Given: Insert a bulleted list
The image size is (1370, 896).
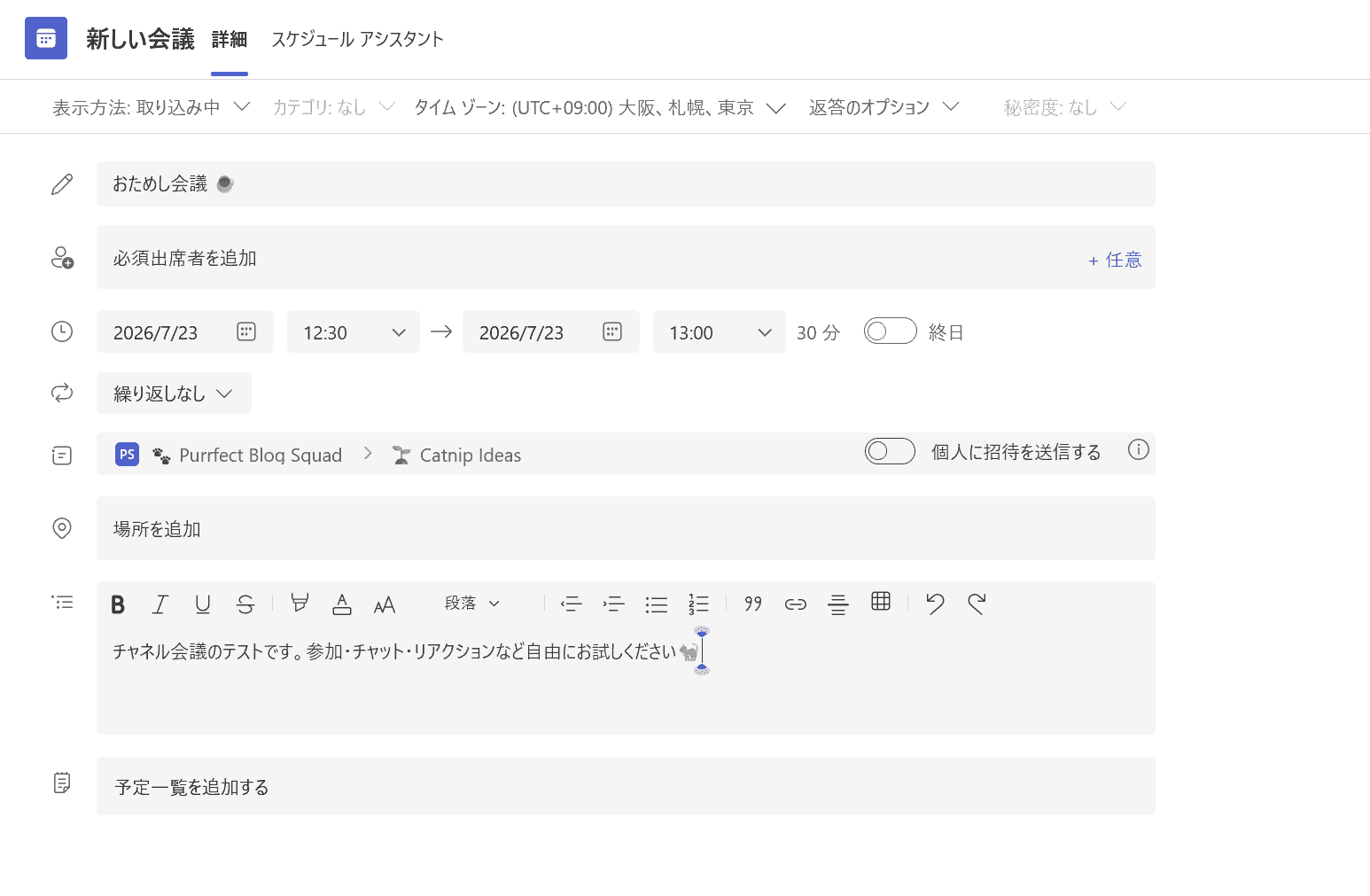Looking at the screenshot, I should point(657,604).
